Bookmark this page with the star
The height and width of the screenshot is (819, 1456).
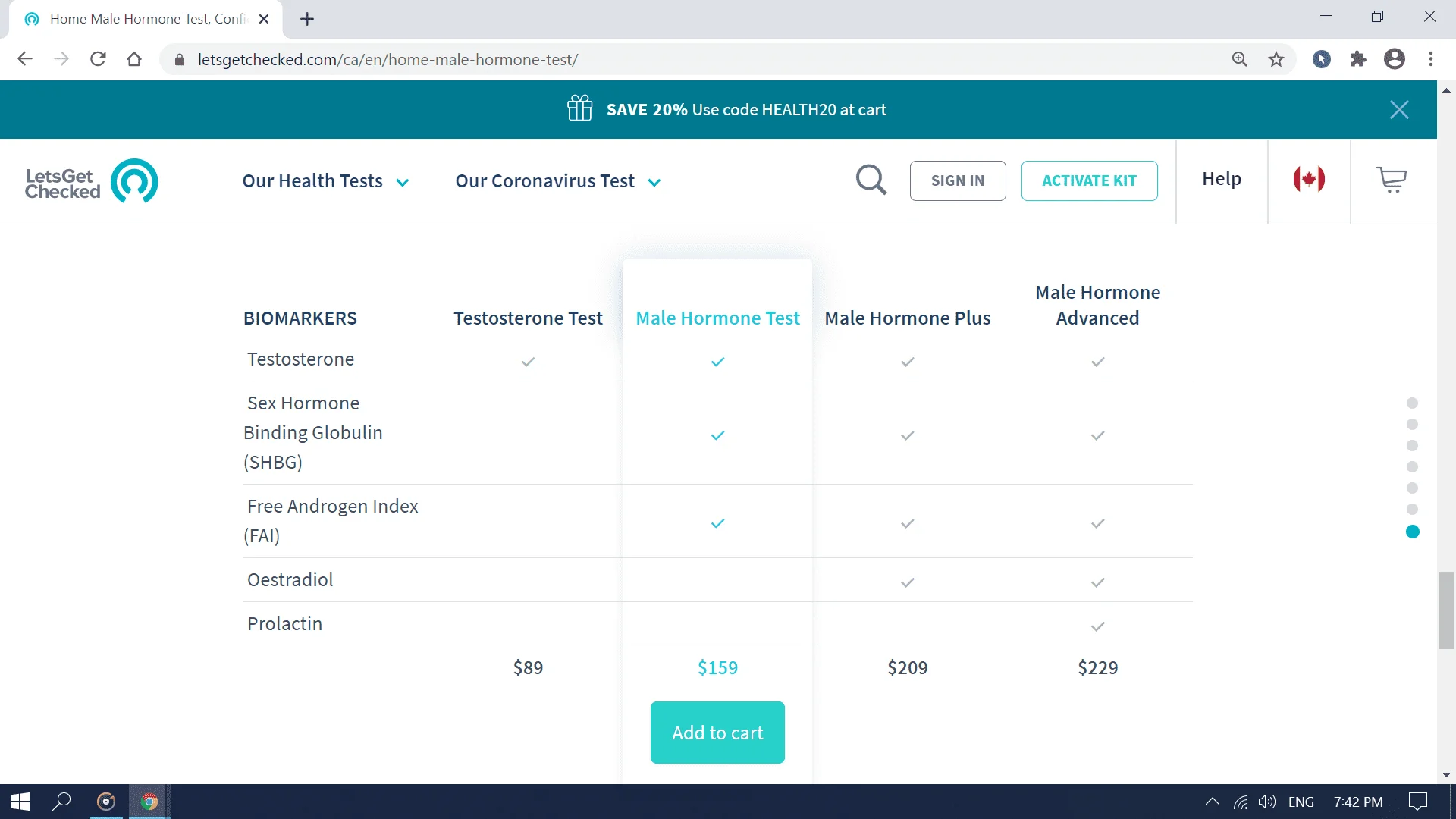(1276, 59)
